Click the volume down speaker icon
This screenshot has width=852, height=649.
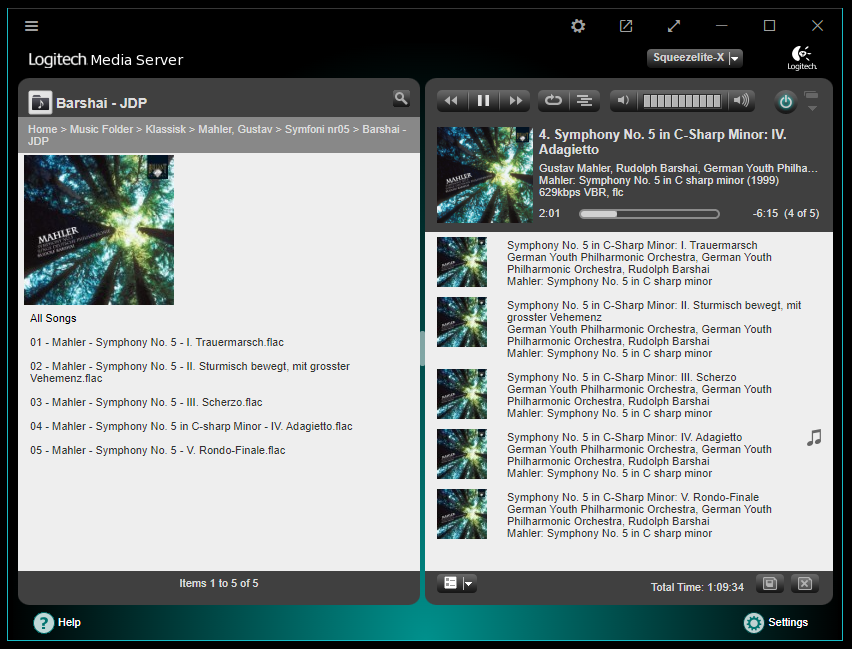[623, 101]
